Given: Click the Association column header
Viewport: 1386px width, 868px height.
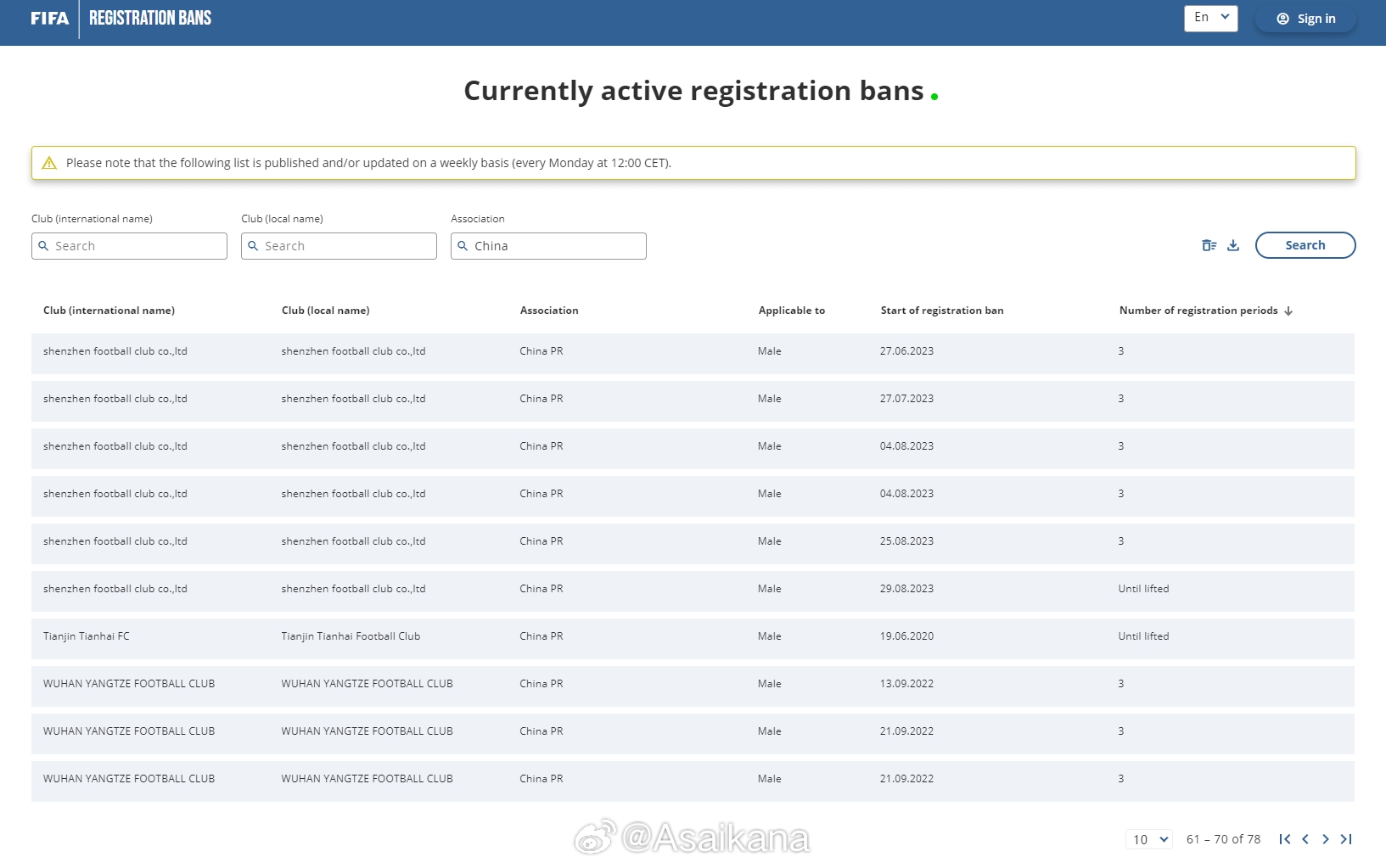Looking at the screenshot, I should (548, 311).
